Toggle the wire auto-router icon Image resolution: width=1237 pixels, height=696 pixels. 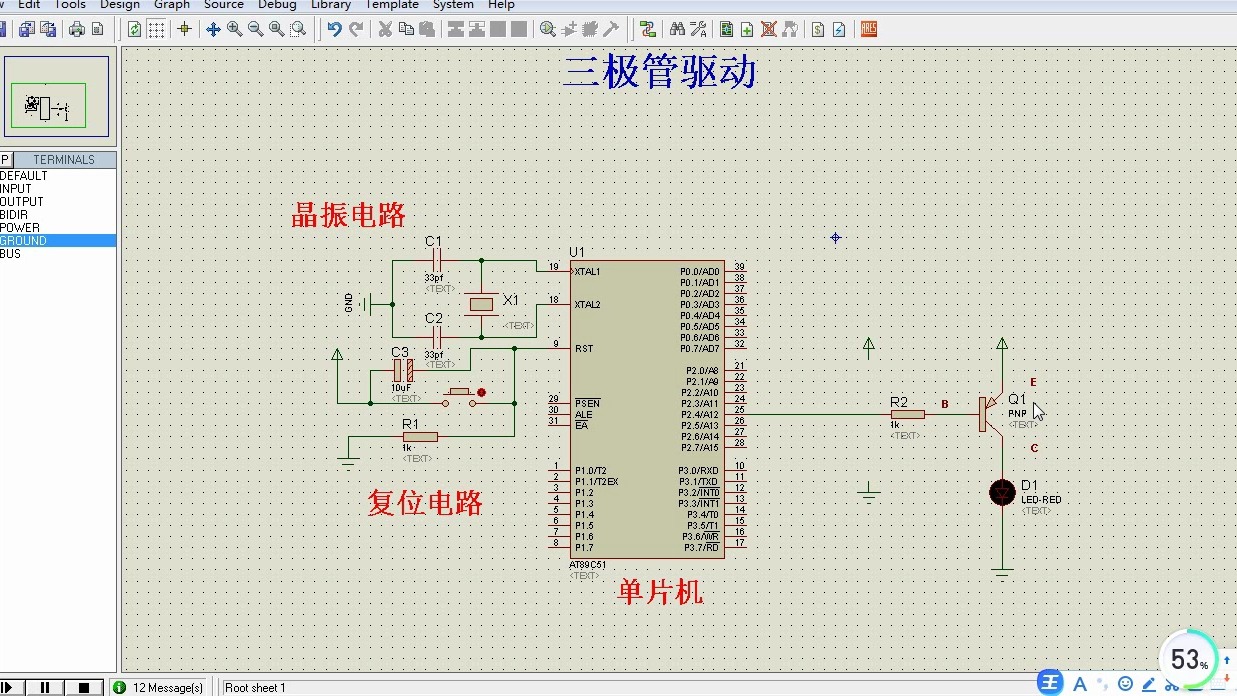tap(648, 29)
